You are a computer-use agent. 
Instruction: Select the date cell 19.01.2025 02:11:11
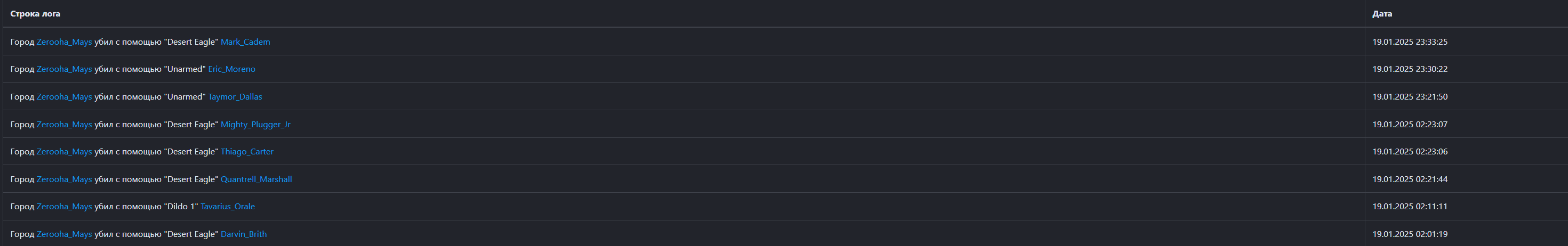click(1410, 207)
